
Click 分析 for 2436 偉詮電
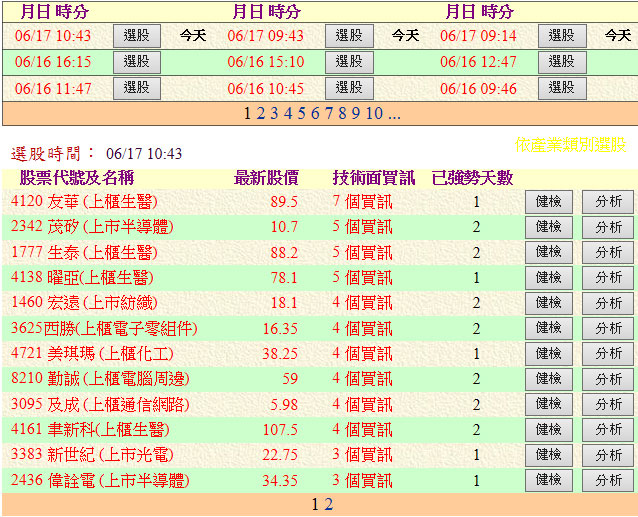tap(608, 480)
